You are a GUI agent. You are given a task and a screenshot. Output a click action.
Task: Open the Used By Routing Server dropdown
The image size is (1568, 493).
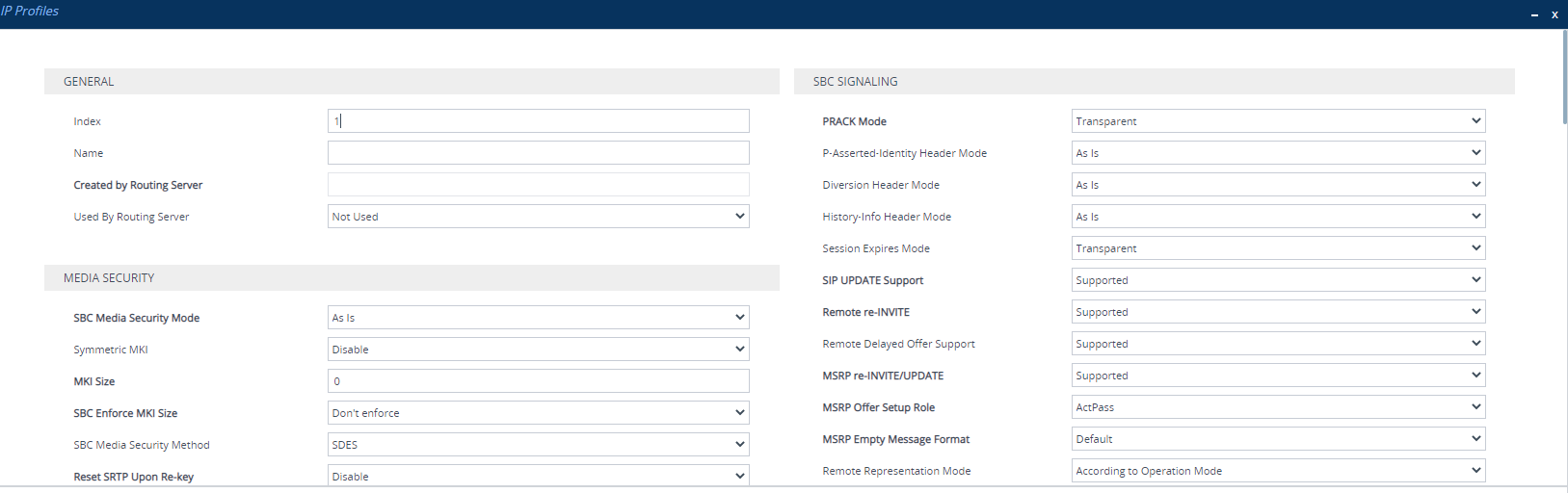tap(538, 217)
